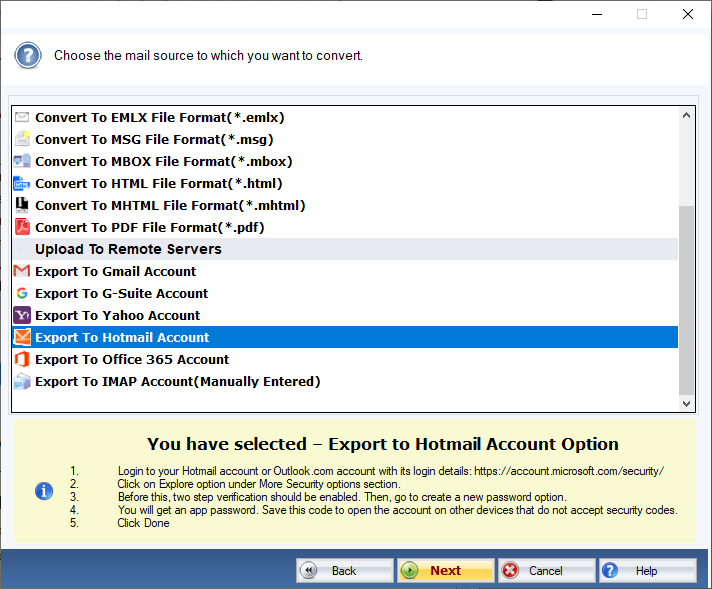The height and width of the screenshot is (589, 712).
Task: Click the MSG file format icon
Action: pos(22,139)
